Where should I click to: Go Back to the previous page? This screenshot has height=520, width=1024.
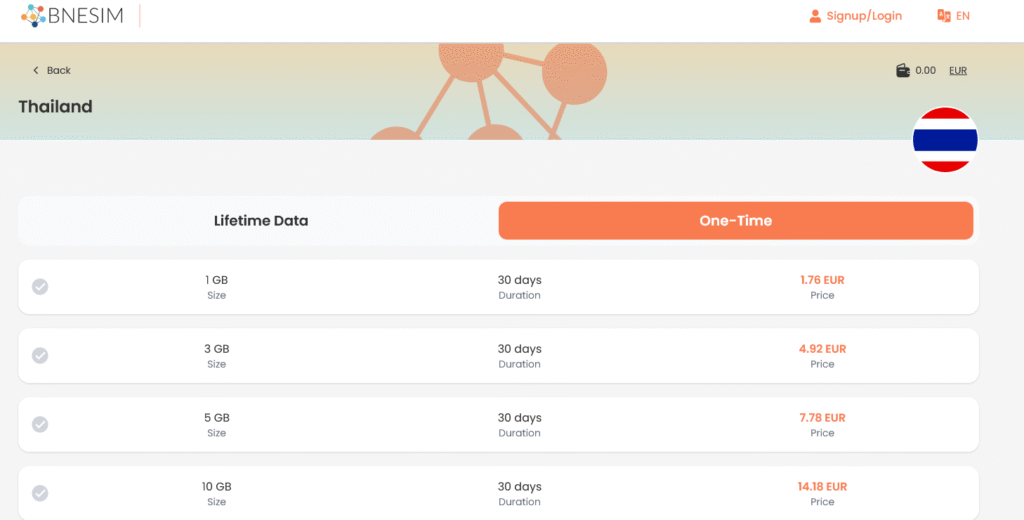pos(58,71)
